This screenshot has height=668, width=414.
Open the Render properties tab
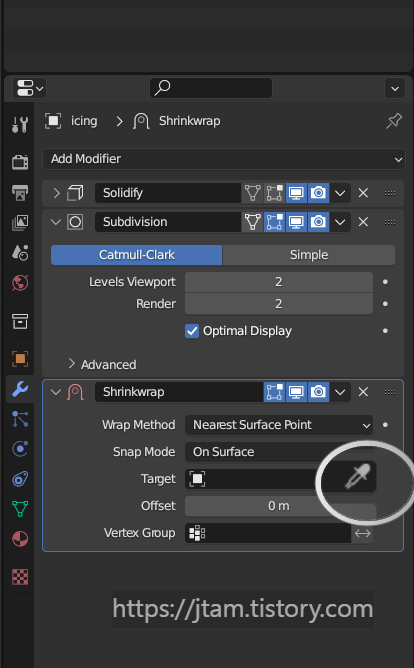click(20, 162)
